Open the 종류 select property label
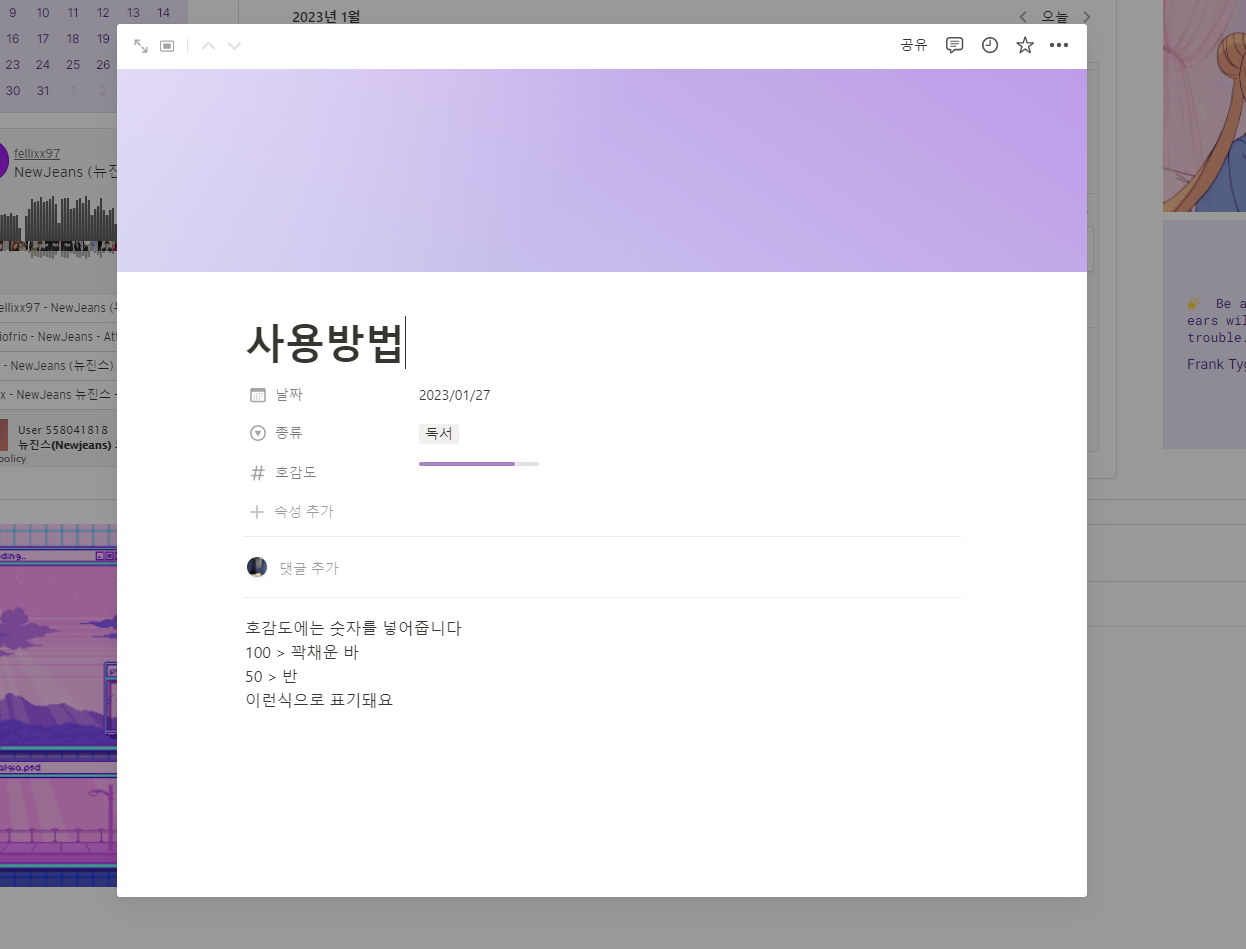Viewport: 1246px width, 949px height. [289, 433]
